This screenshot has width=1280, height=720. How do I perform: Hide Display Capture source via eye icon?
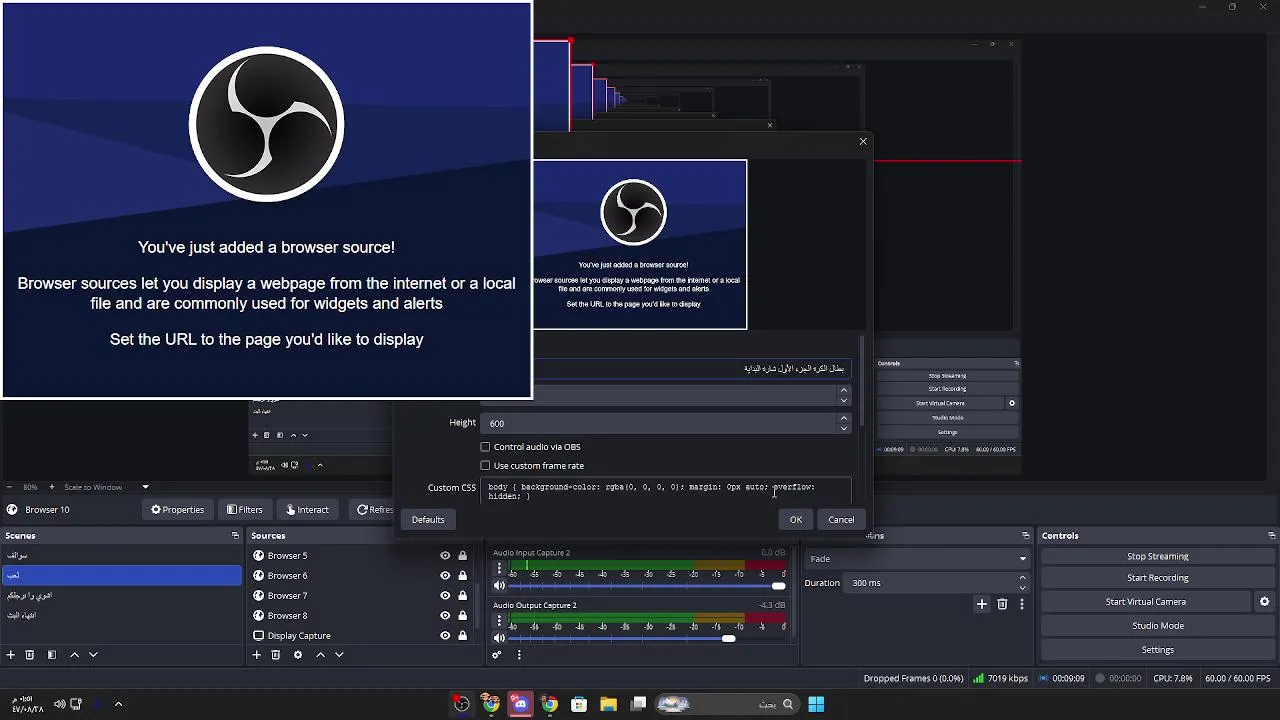coord(445,636)
